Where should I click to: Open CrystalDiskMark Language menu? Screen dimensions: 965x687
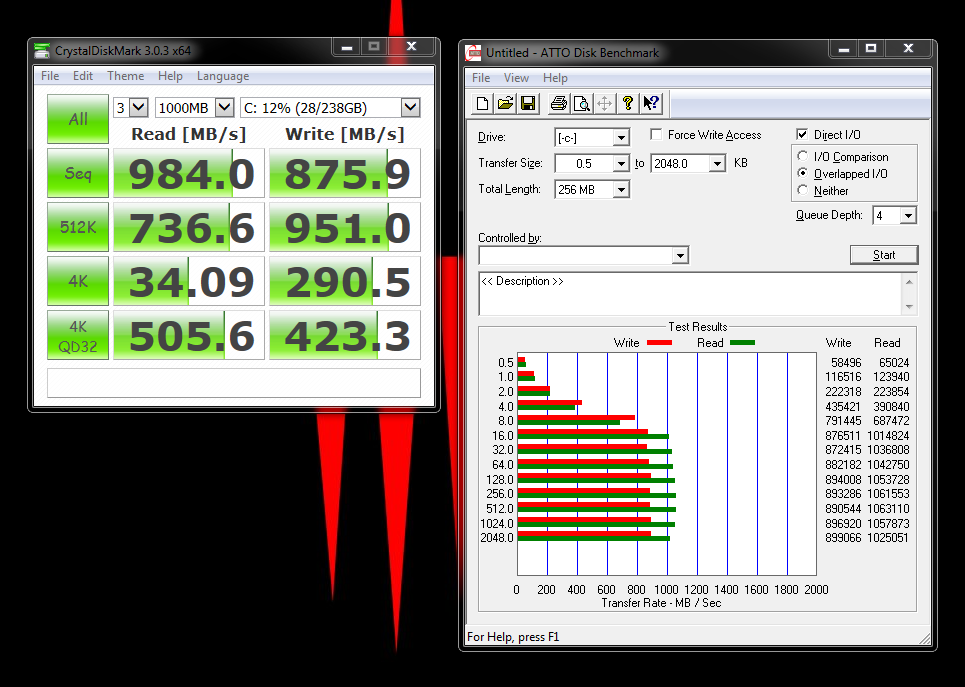pos(223,76)
